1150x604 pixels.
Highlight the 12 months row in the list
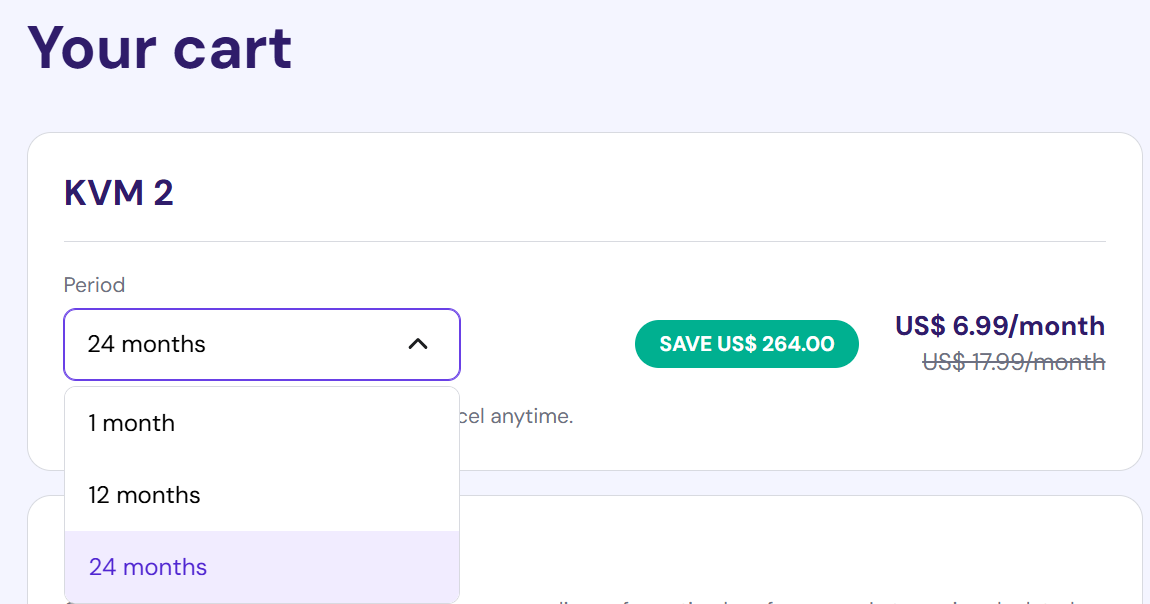click(143, 494)
